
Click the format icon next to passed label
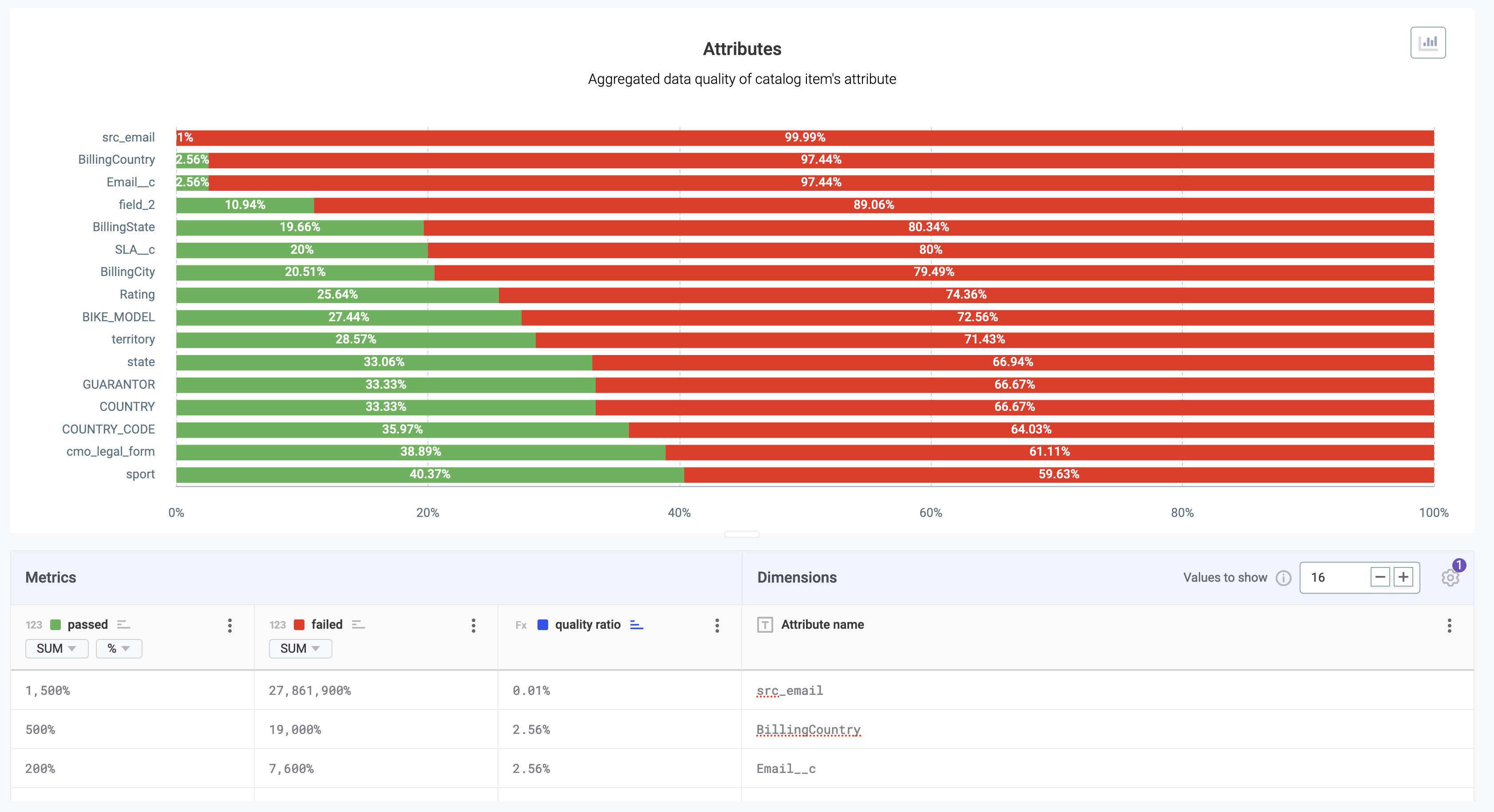coord(123,625)
